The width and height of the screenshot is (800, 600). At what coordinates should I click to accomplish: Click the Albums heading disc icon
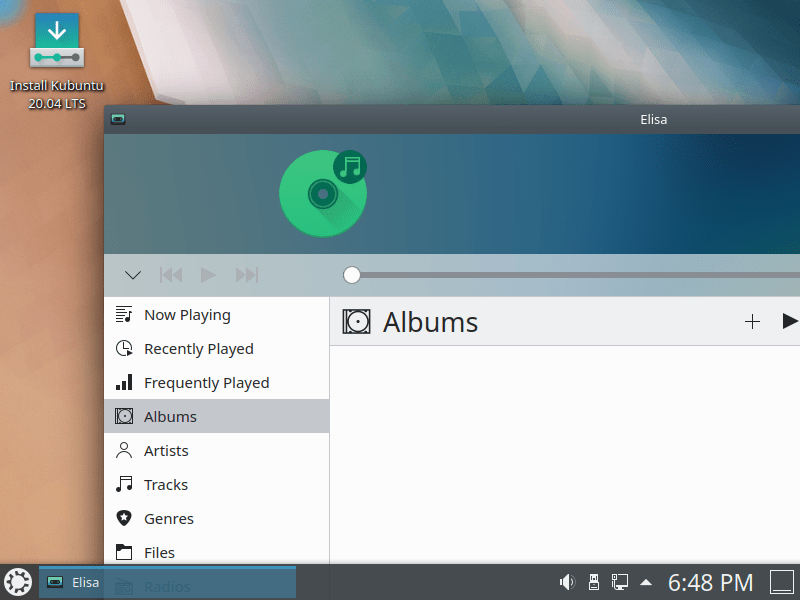[356, 322]
